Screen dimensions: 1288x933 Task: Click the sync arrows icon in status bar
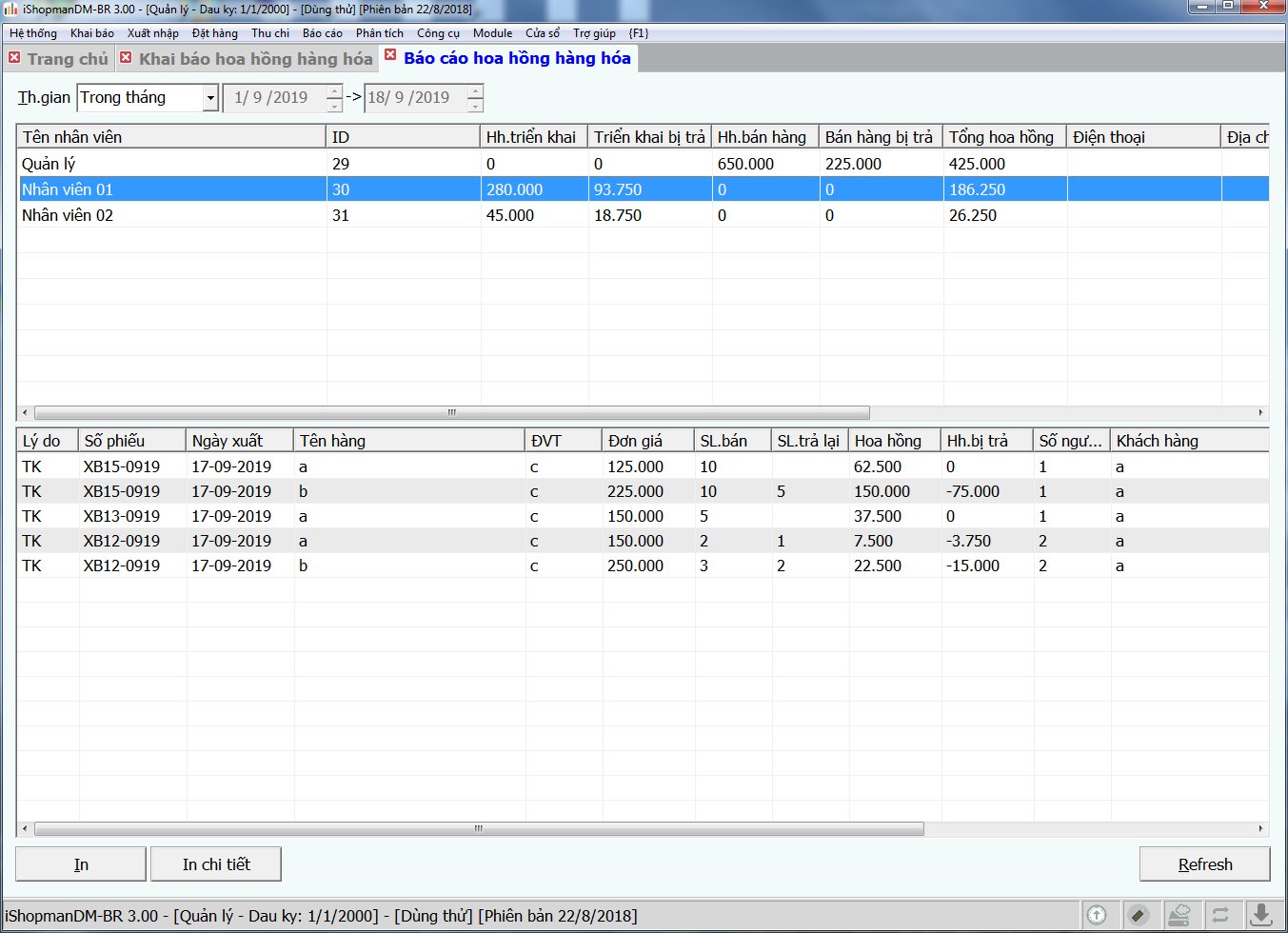click(1220, 915)
